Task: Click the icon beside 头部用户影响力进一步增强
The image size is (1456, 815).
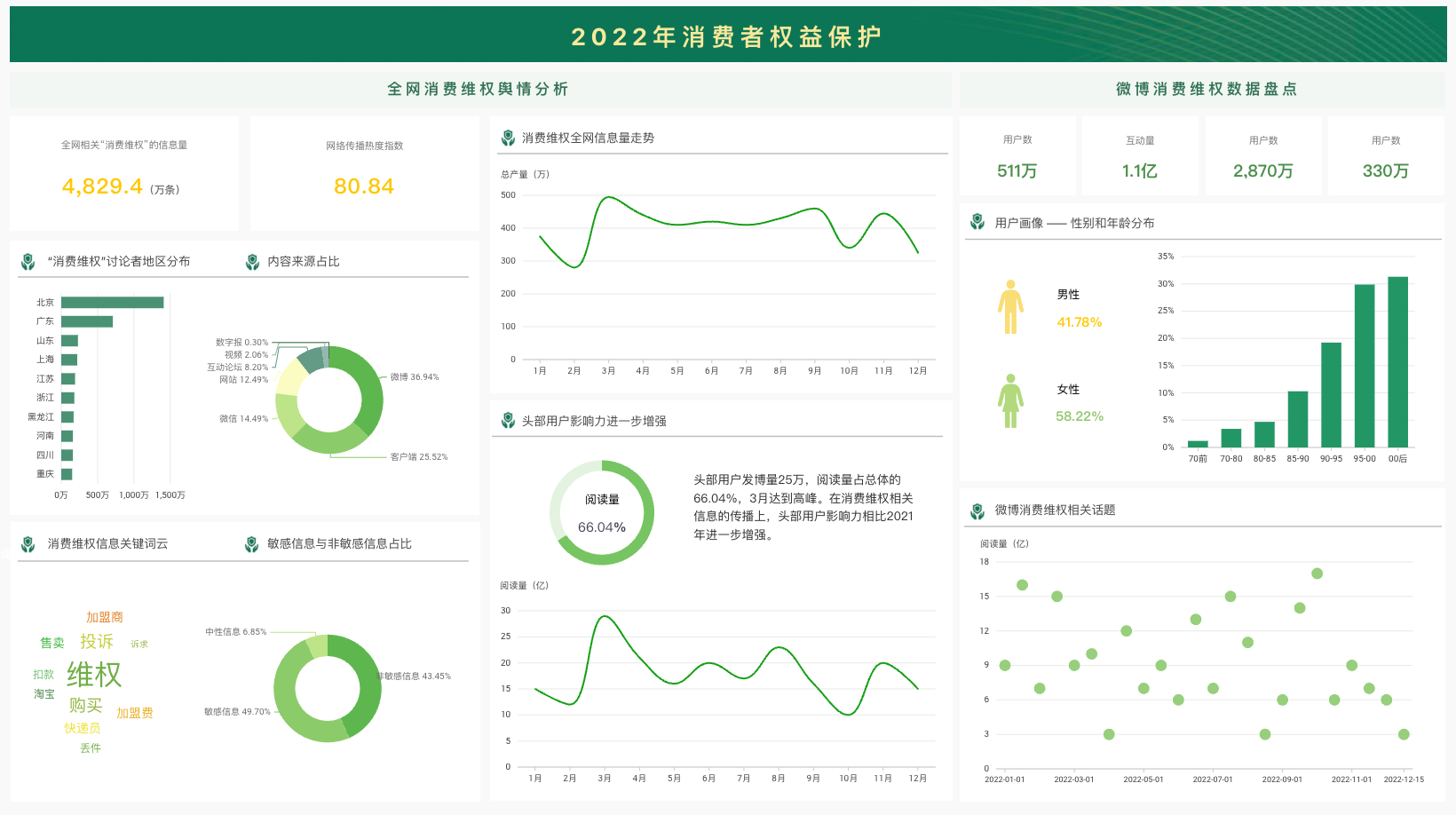Action: coord(508,421)
